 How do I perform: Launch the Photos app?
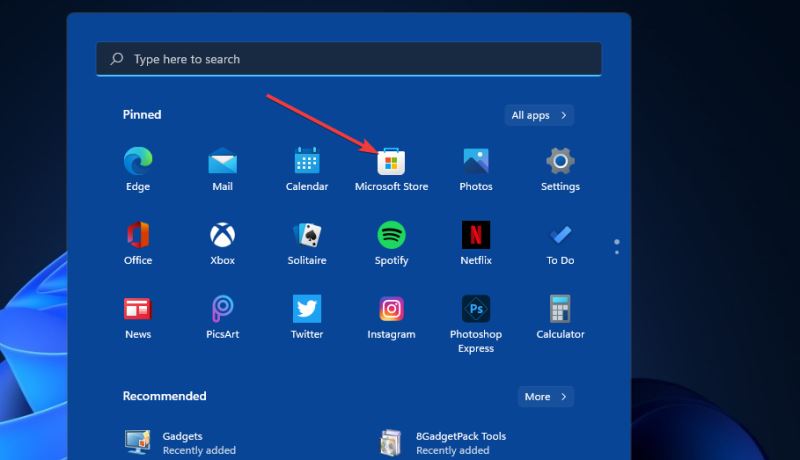(476, 162)
